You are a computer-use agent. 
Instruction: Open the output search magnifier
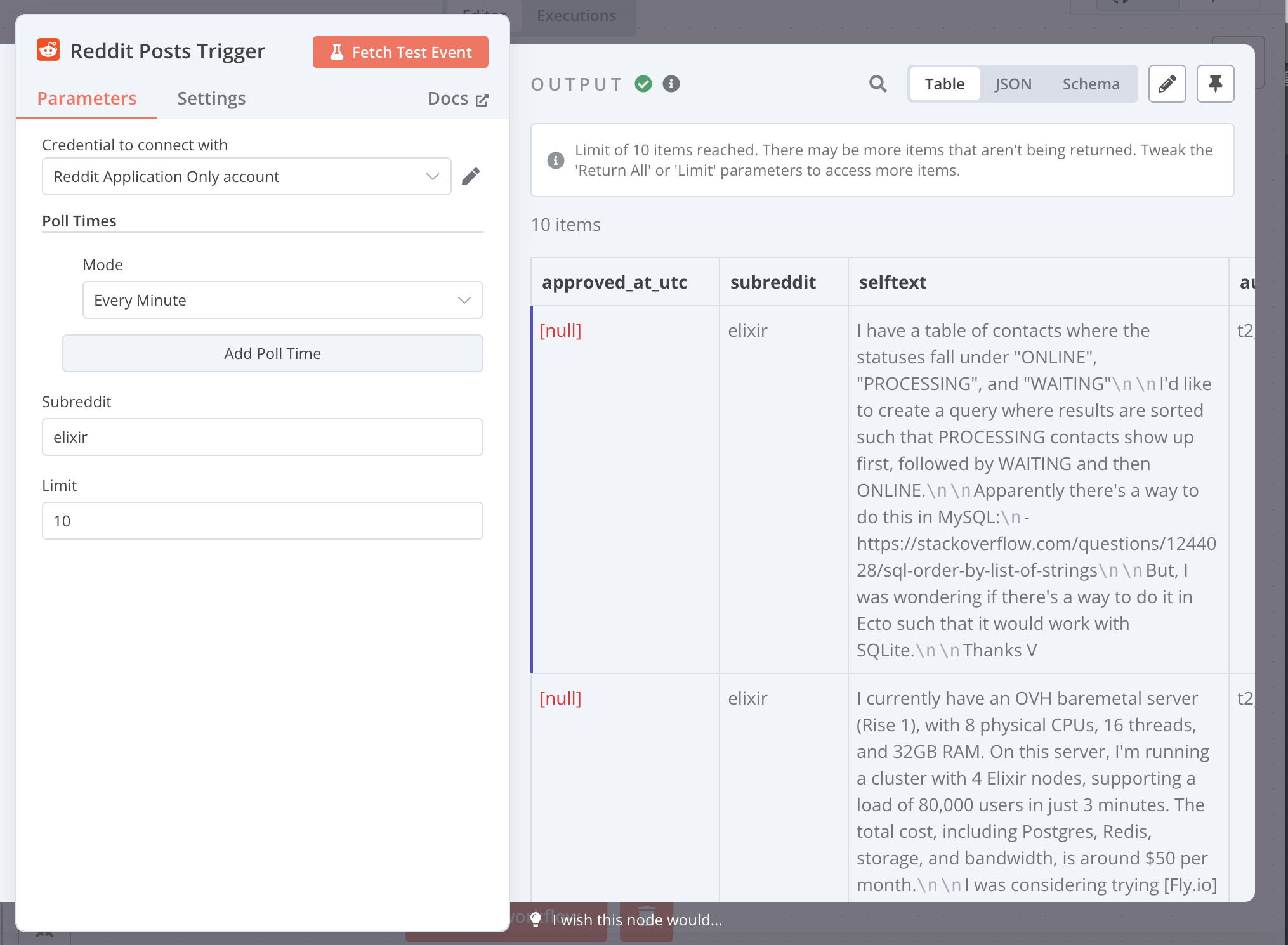tap(877, 84)
